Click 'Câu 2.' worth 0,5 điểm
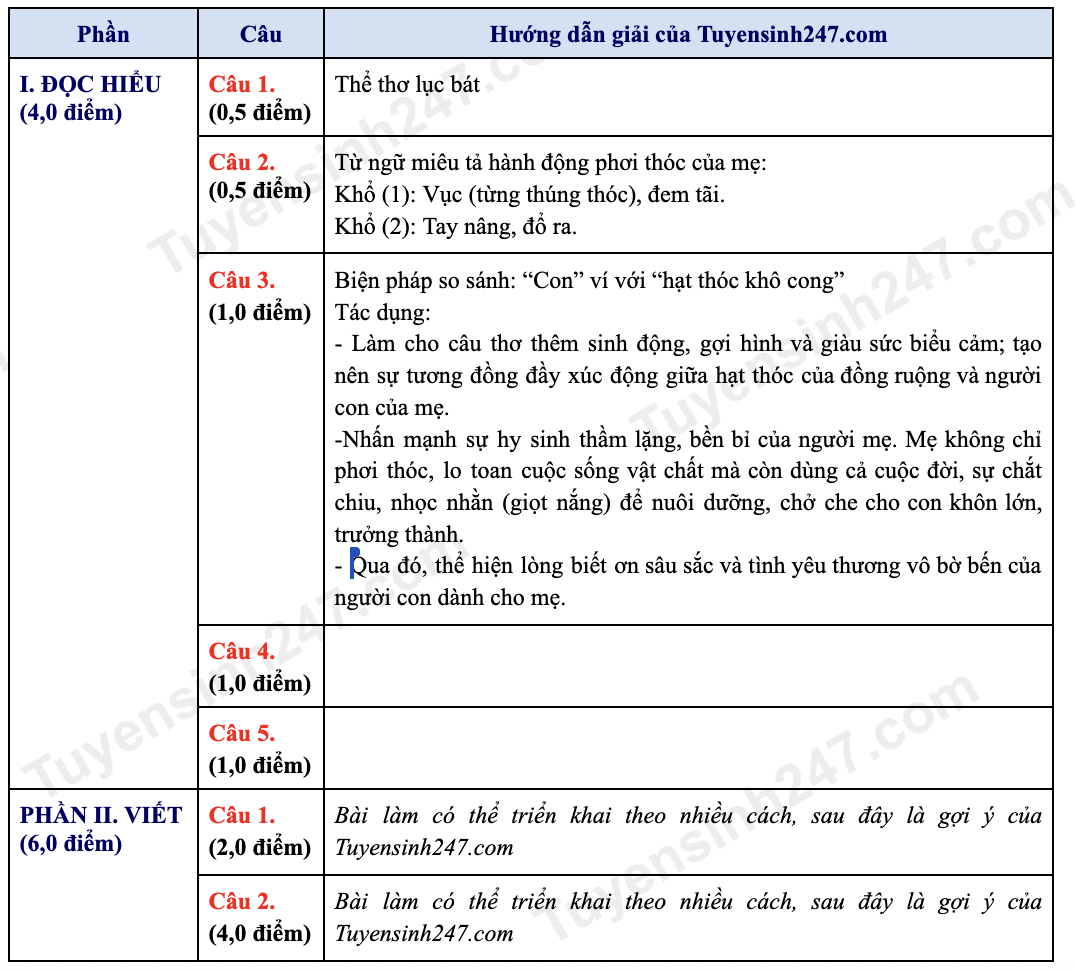Screen dimensions: 1076x970 coord(242,162)
